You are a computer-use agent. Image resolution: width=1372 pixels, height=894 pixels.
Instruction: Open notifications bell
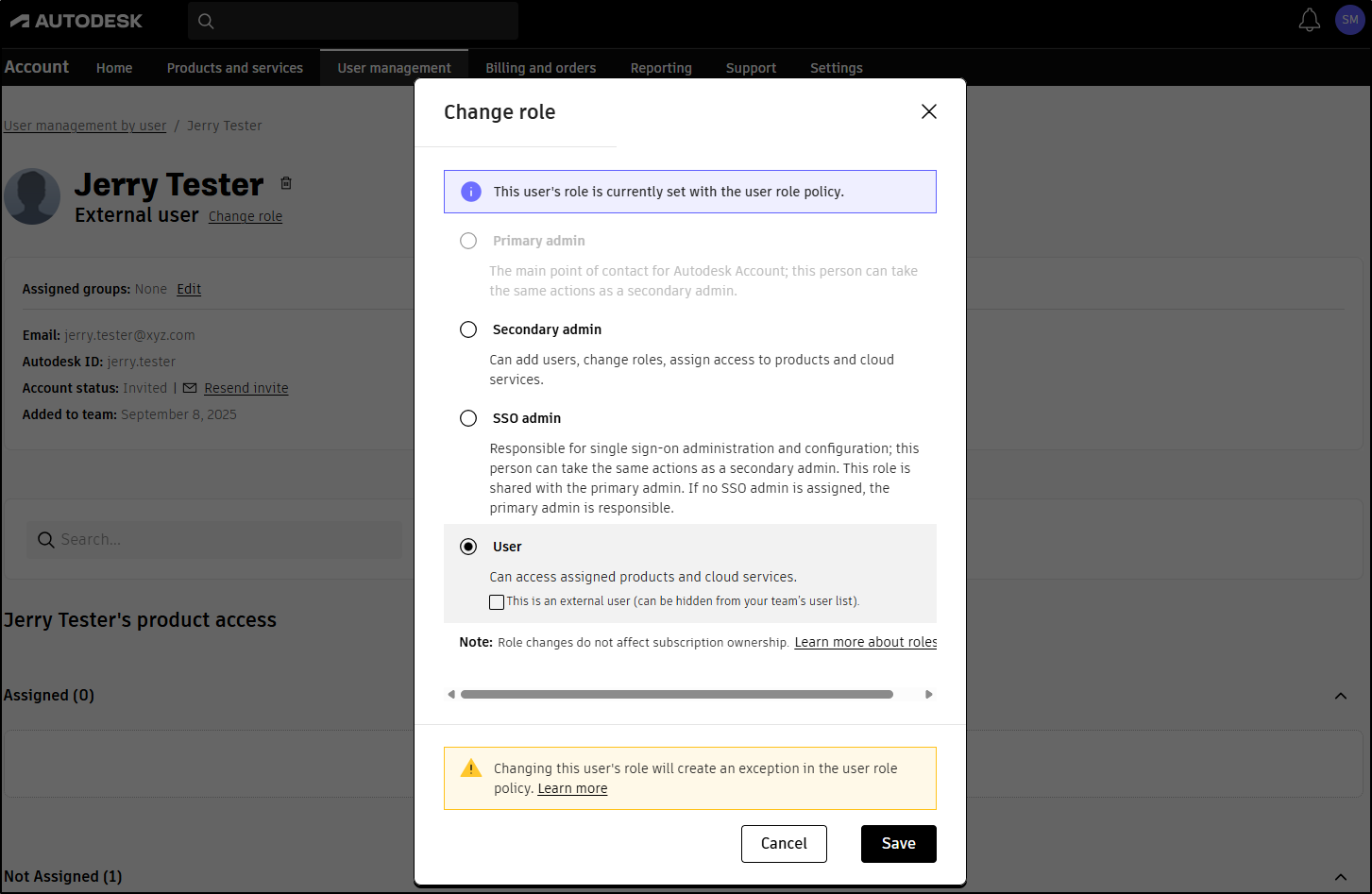click(x=1309, y=20)
